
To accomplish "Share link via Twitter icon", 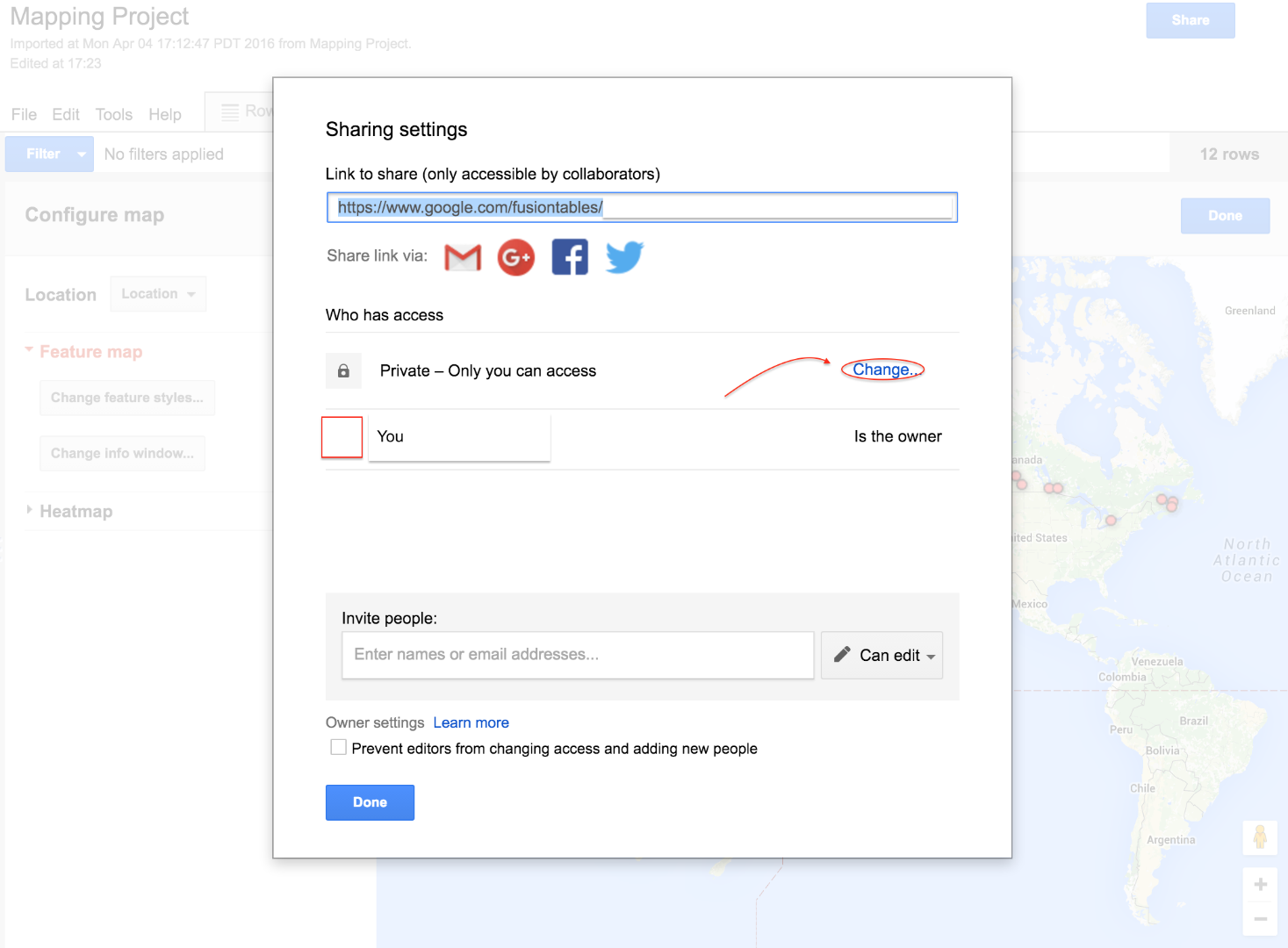I will click(624, 257).
